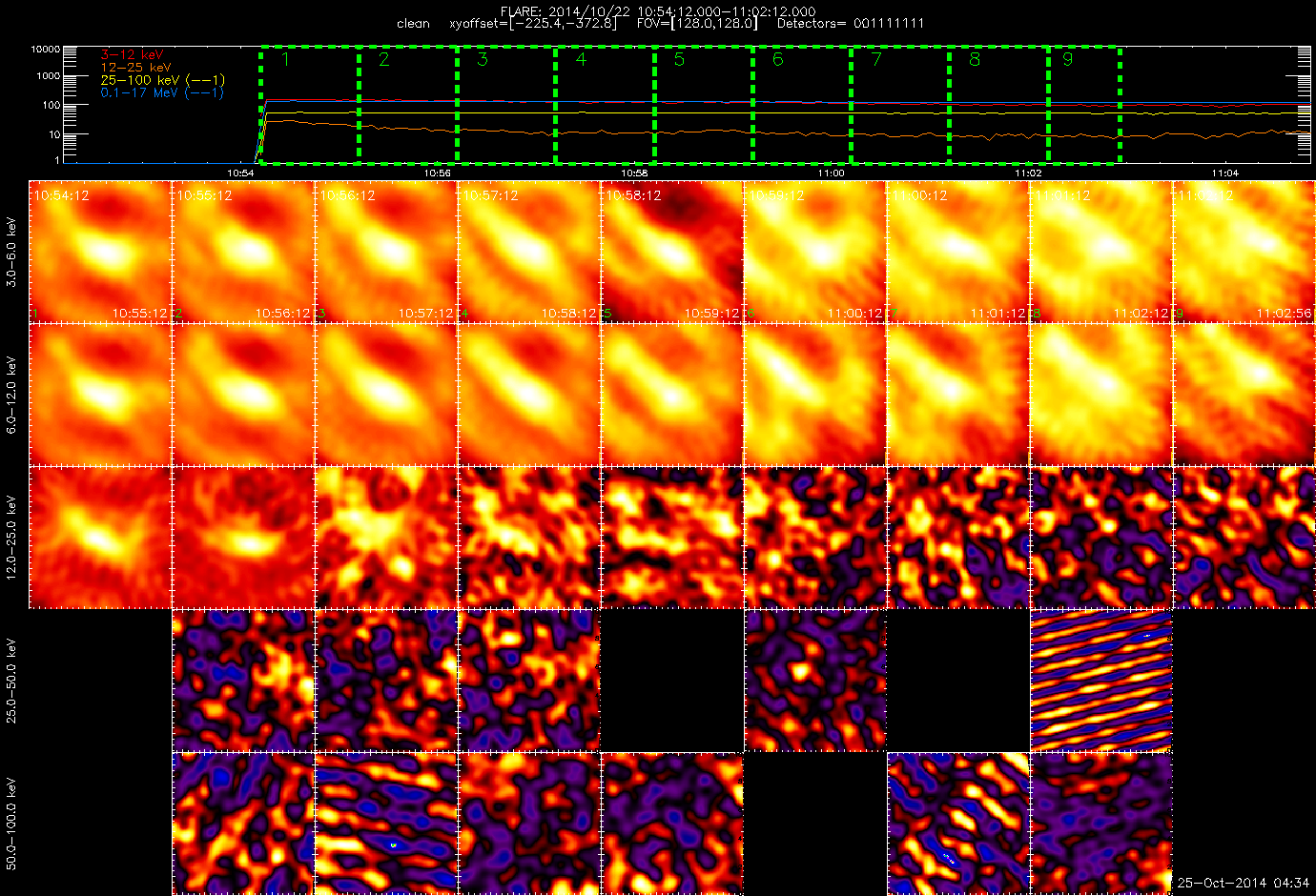Pick 12.0-25.0 keV image in sixth column

pos(815,537)
